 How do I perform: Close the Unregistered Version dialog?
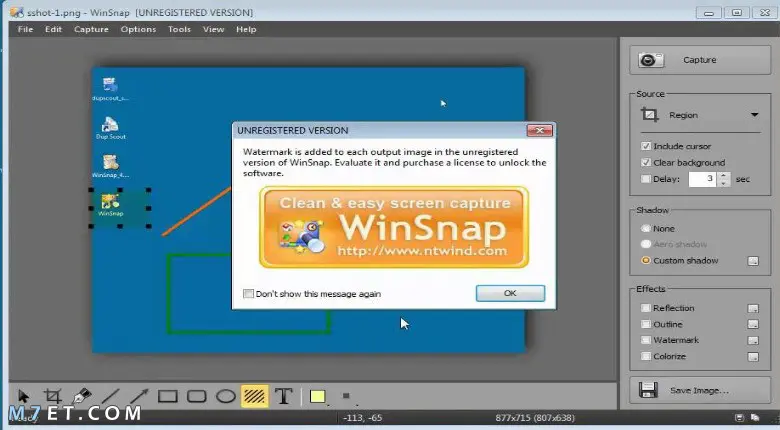click(x=540, y=130)
